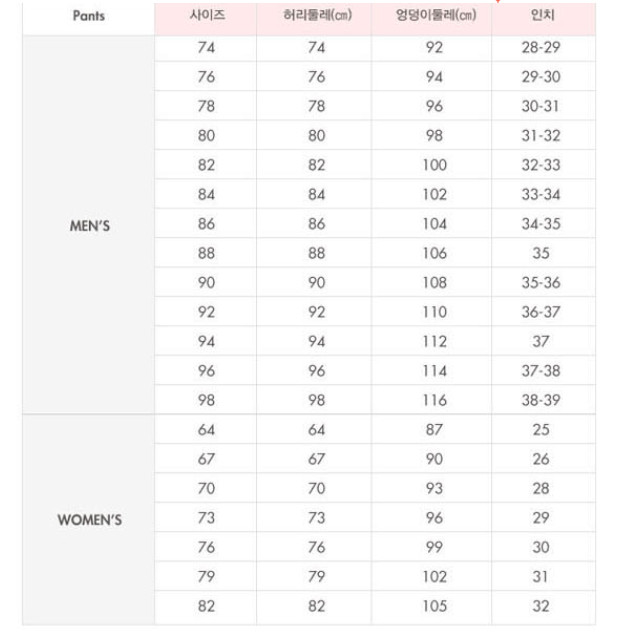Click hip measurement 110 cell
Viewport: 631px width, 632px height.
coord(435,311)
